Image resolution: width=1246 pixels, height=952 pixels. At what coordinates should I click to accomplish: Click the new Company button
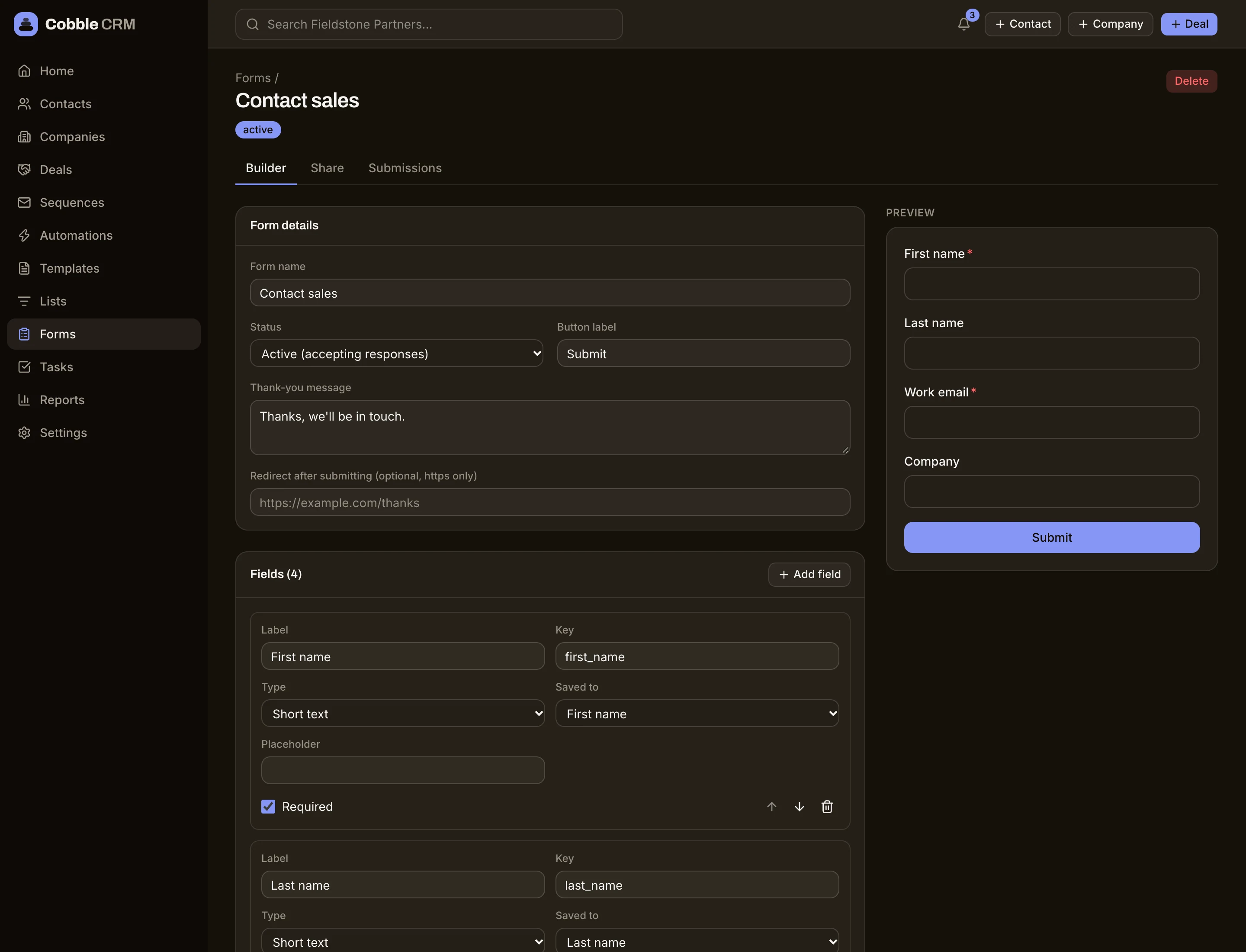point(1110,24)
